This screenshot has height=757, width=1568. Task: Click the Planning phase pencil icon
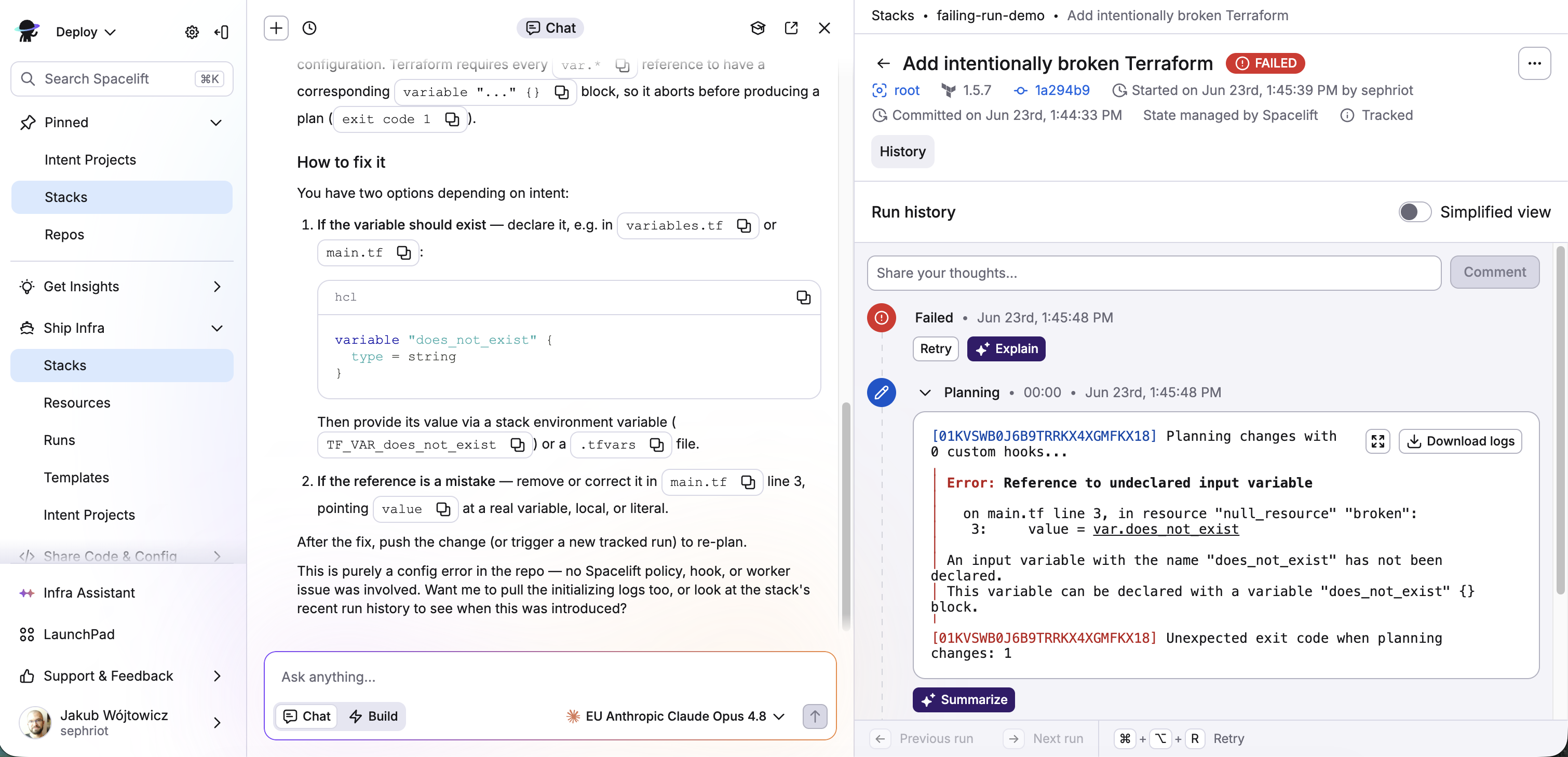click(x=881, y=393)
